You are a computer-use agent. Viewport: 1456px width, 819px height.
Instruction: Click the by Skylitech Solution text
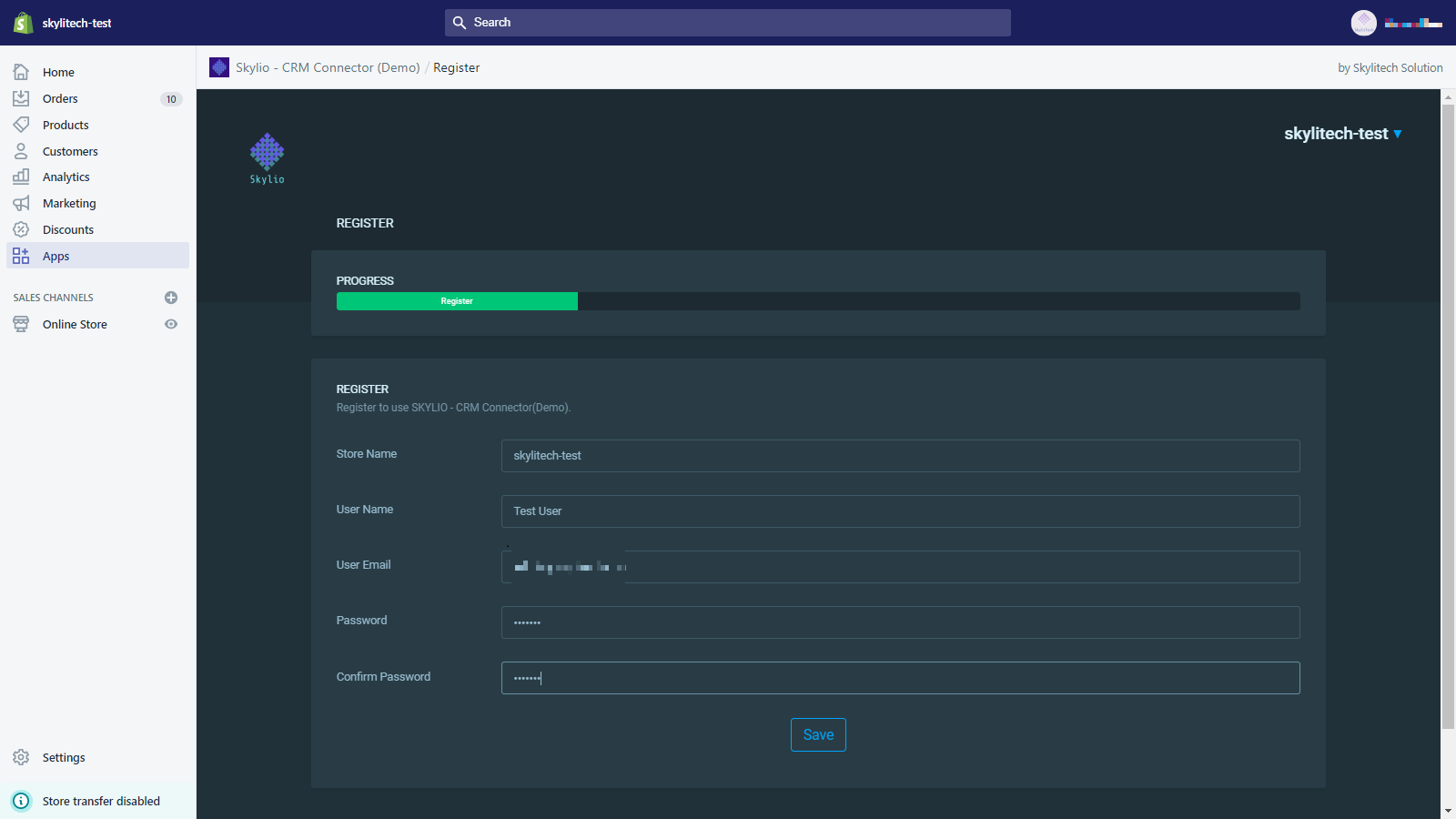click(1390, 68)
